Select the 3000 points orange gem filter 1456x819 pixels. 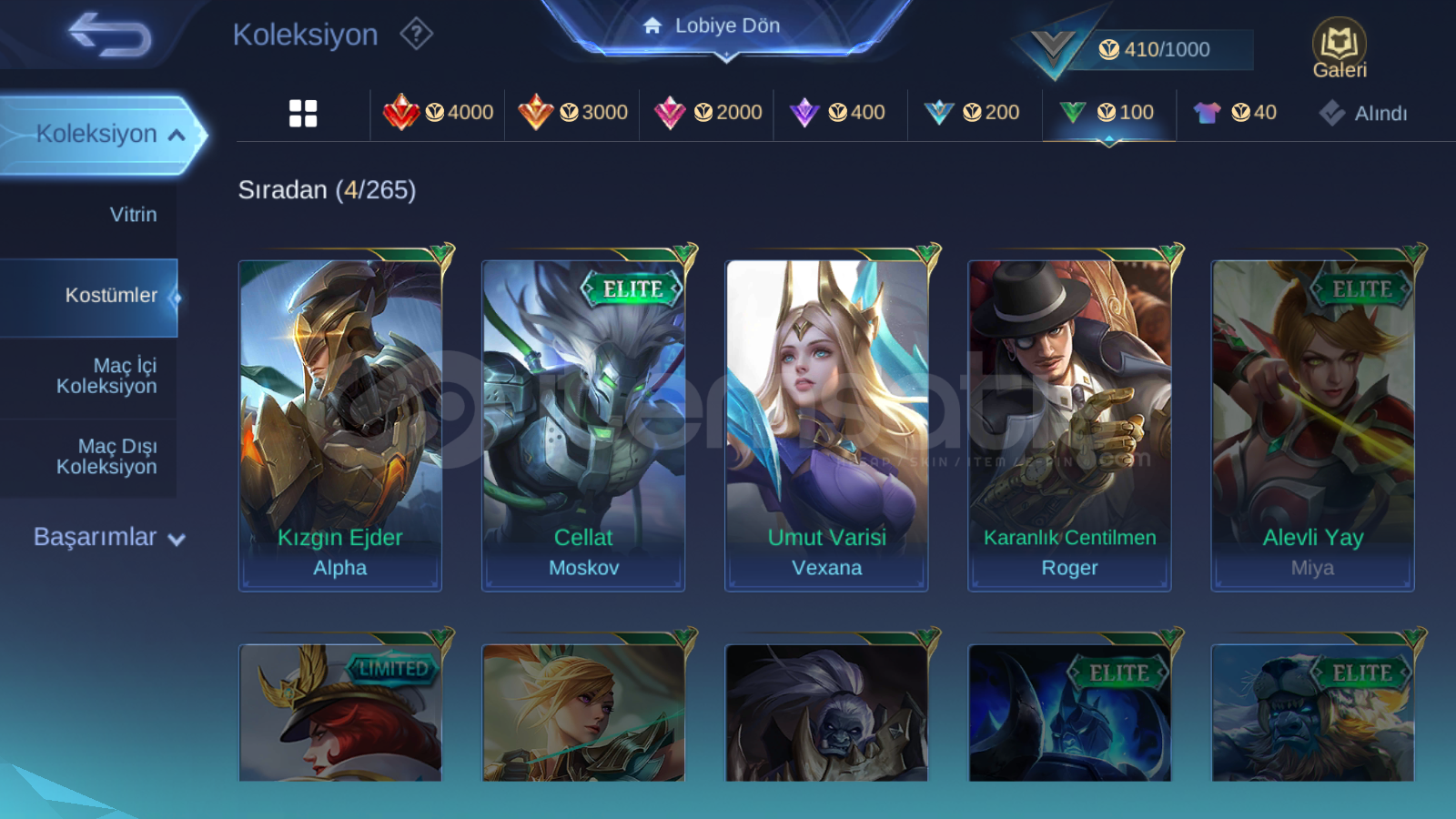point(573,113)
